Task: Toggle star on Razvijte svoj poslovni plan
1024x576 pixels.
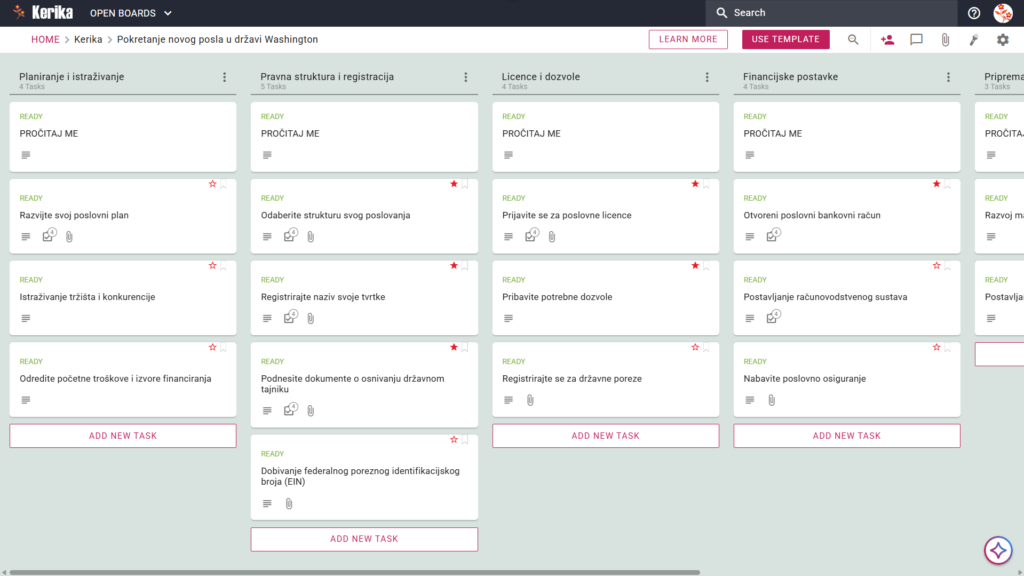Action: 212,184
